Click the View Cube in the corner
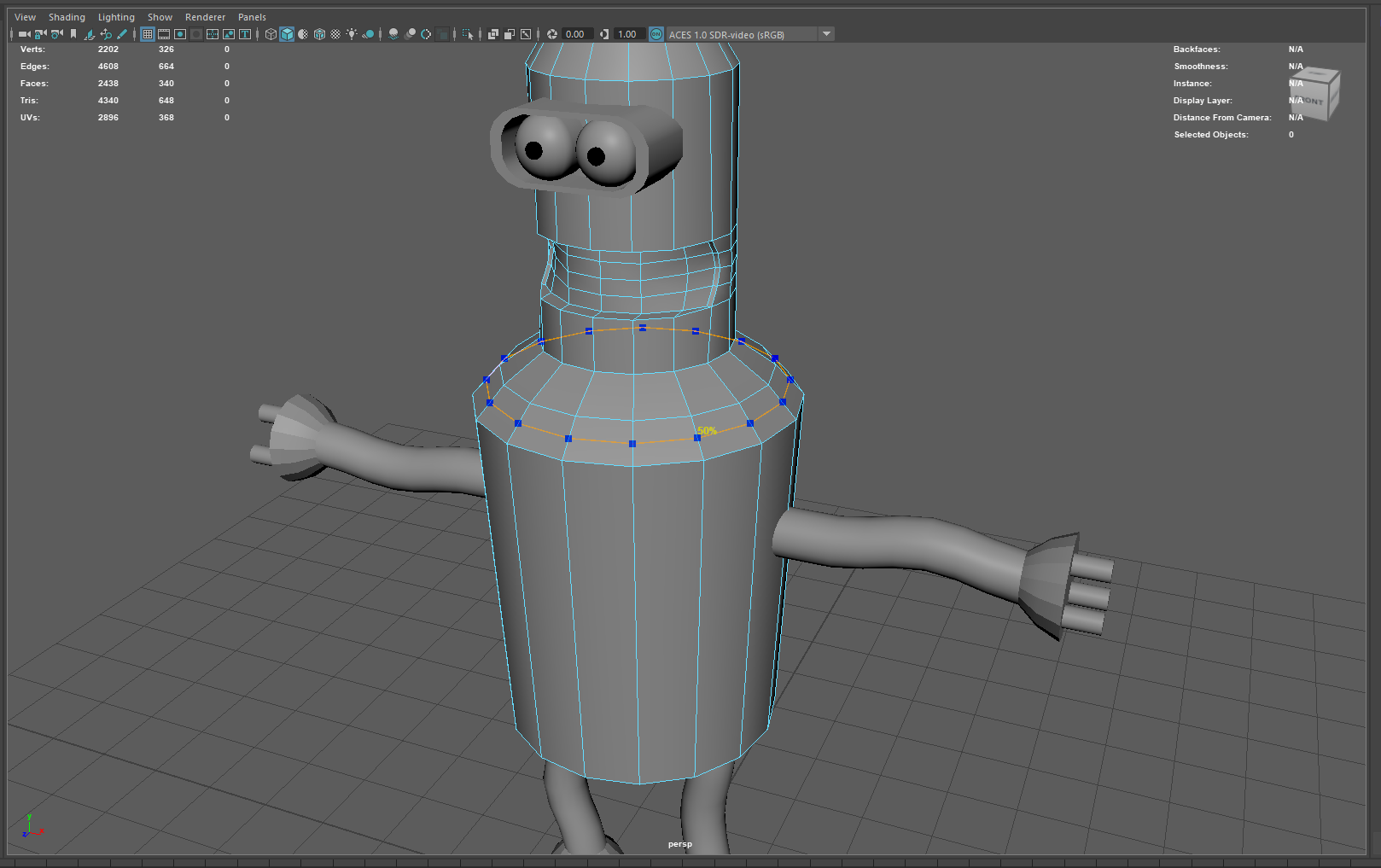Image resolution: width=1381 pixels, height=868 pixels. click(x=1314, y=94)
